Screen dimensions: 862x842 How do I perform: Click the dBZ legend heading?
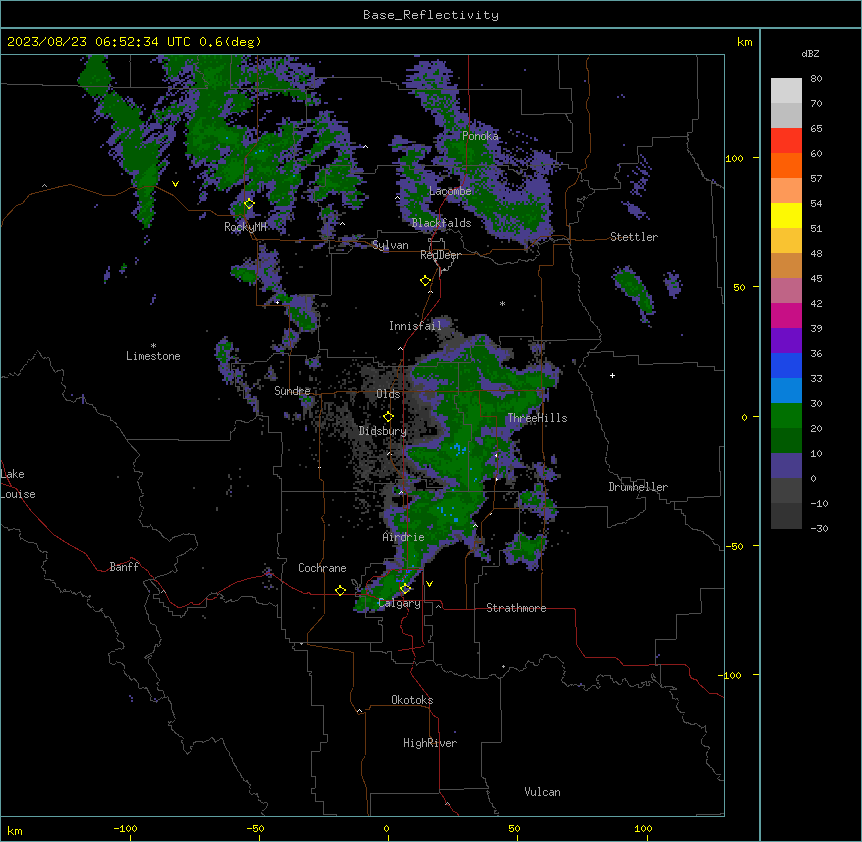[x=810, y=53]
